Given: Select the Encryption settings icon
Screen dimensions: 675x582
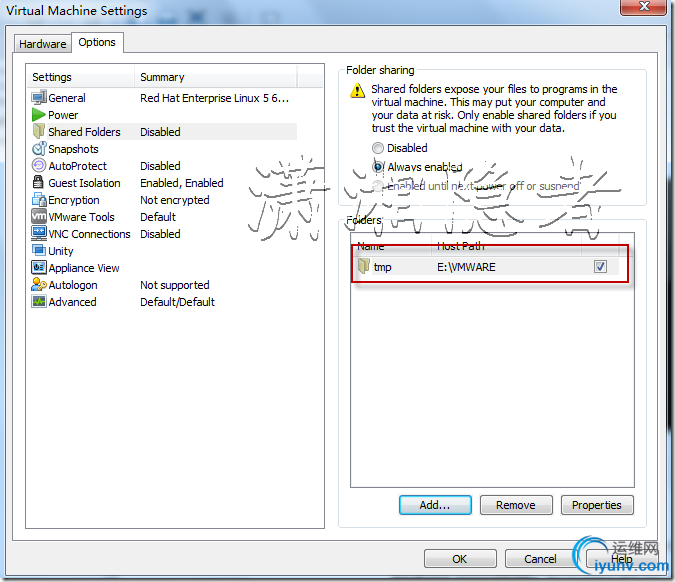Looking at the screenshot, I should (39, 199).
